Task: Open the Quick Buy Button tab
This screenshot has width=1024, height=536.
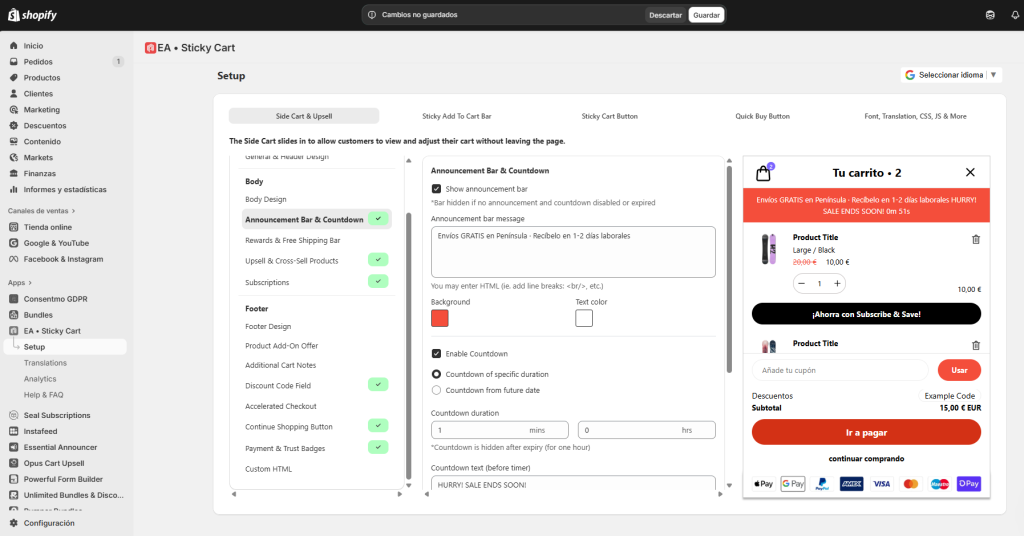Action: pyautogui.click(x=762, y=116)
